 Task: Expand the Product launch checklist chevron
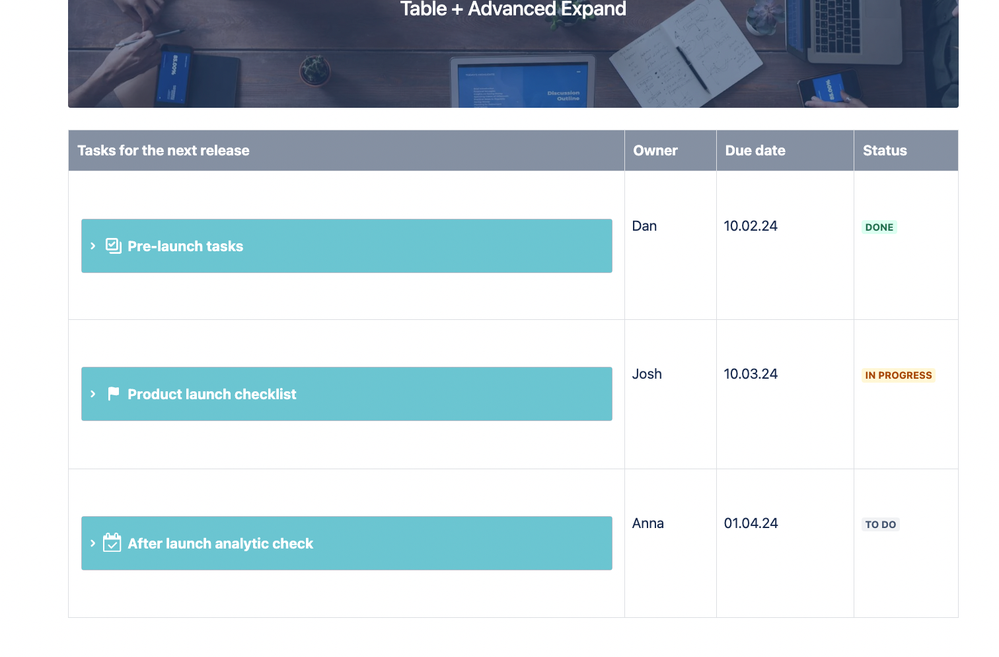tap(93, 394)
